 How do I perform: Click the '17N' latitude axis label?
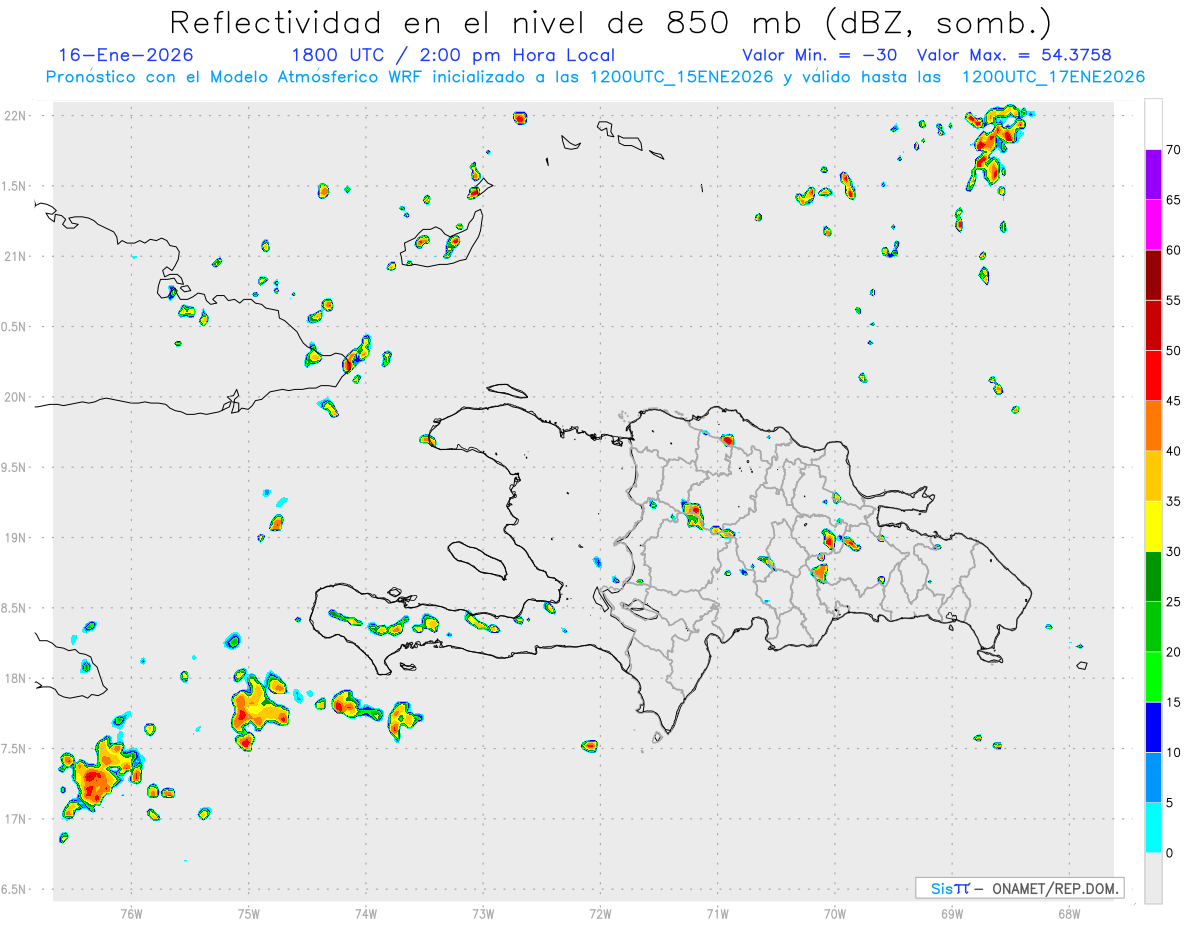[16, 819]
